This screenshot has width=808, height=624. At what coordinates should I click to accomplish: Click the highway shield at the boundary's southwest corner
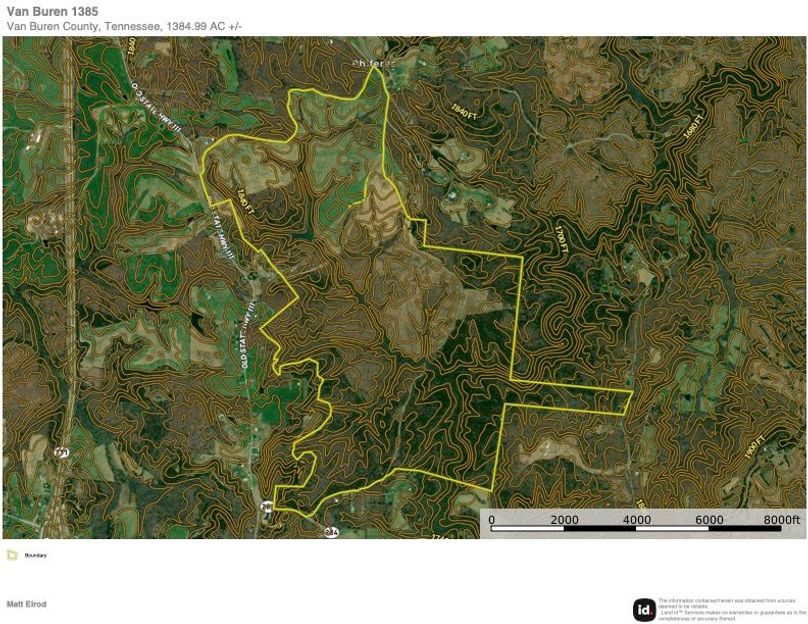pos(267,509)
